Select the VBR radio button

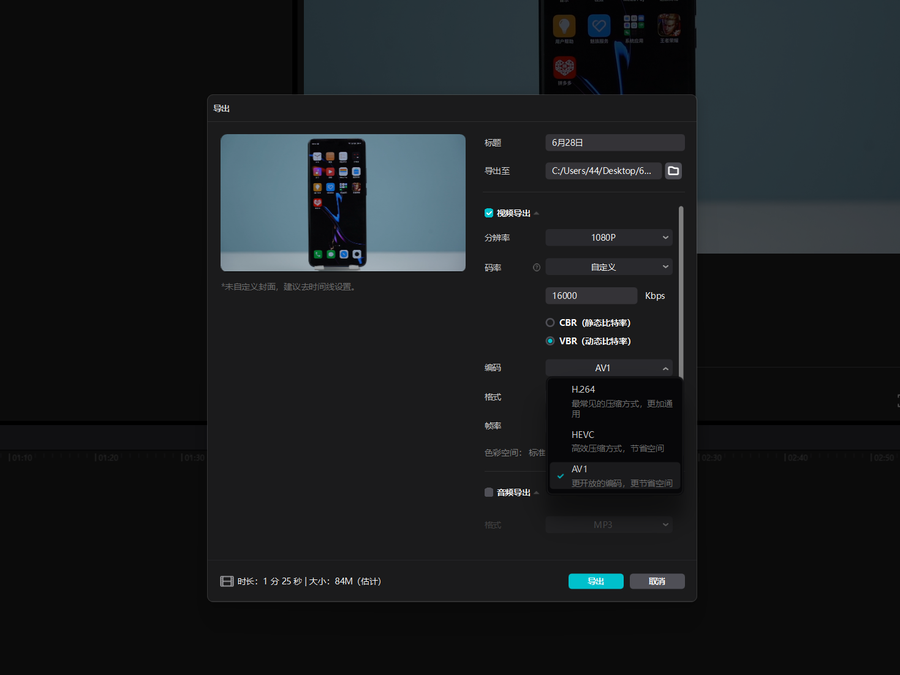tap(550, 341)
